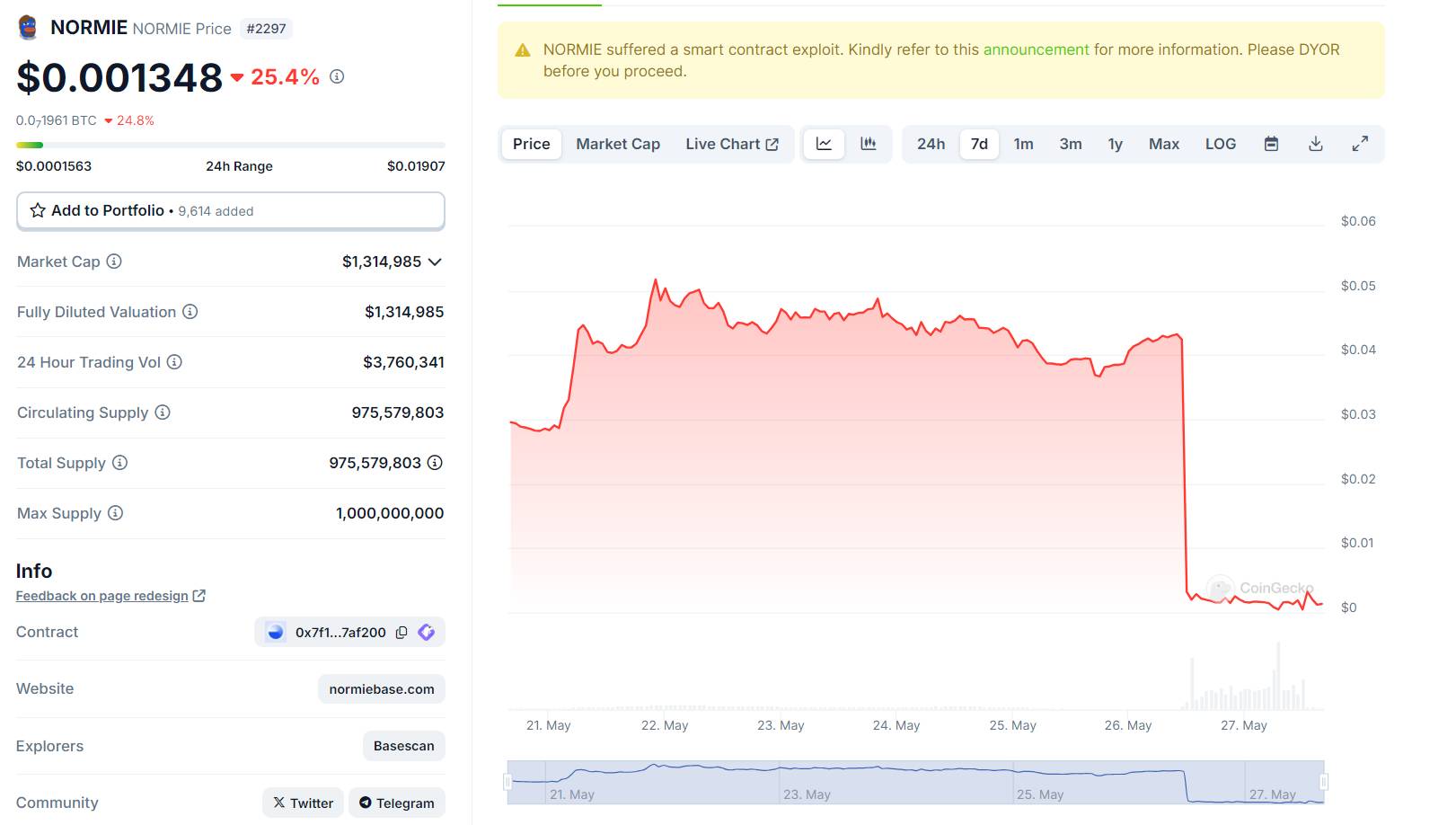This screenshot has height=825, width=1456.
Task: Open normiebase.com website link
Action: click(x=382, y=689)
